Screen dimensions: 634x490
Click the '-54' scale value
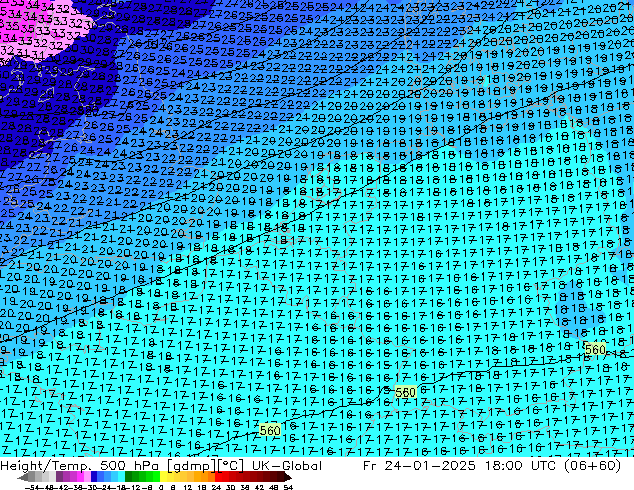pos(32,487)
